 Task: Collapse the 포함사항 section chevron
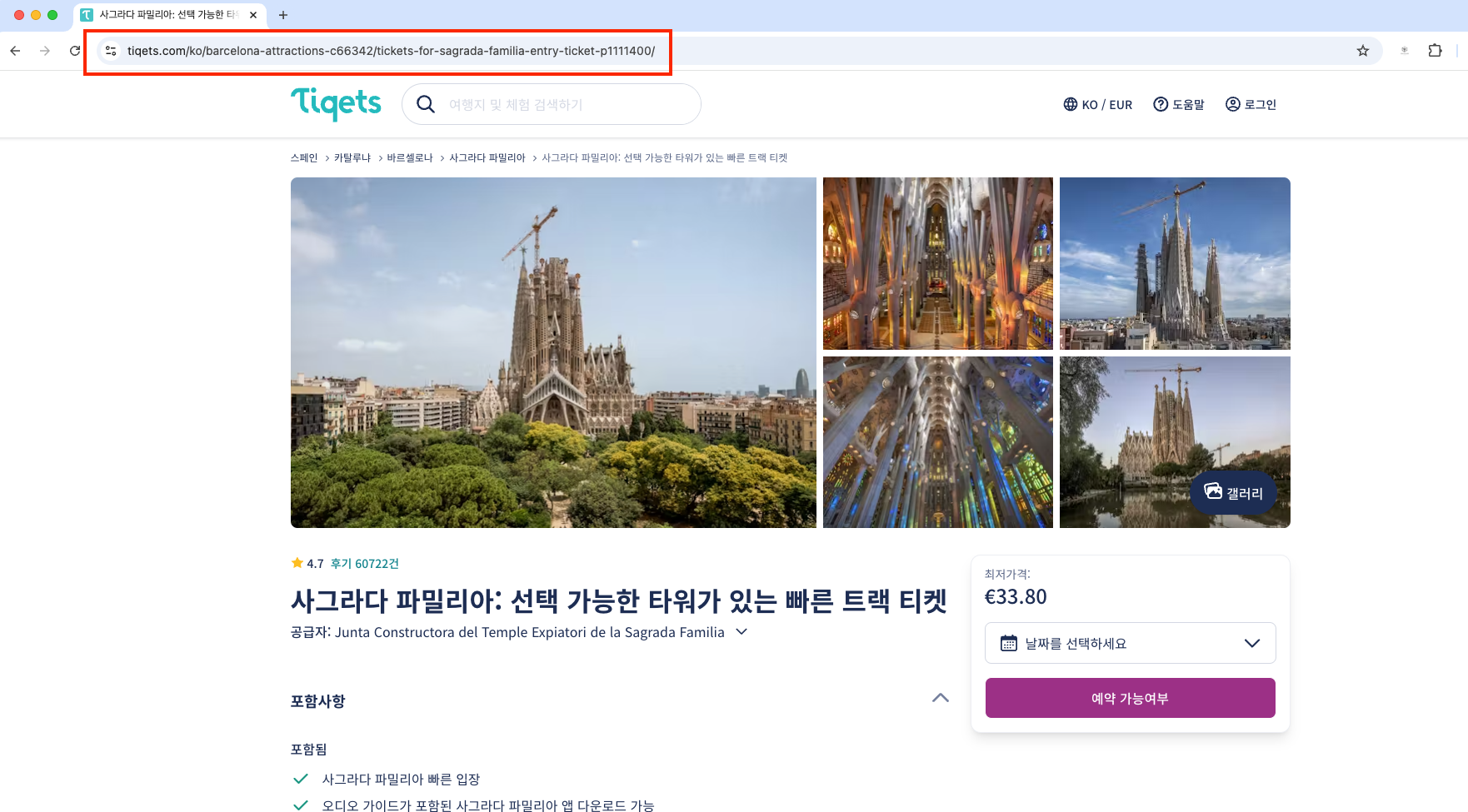(941, 698)
